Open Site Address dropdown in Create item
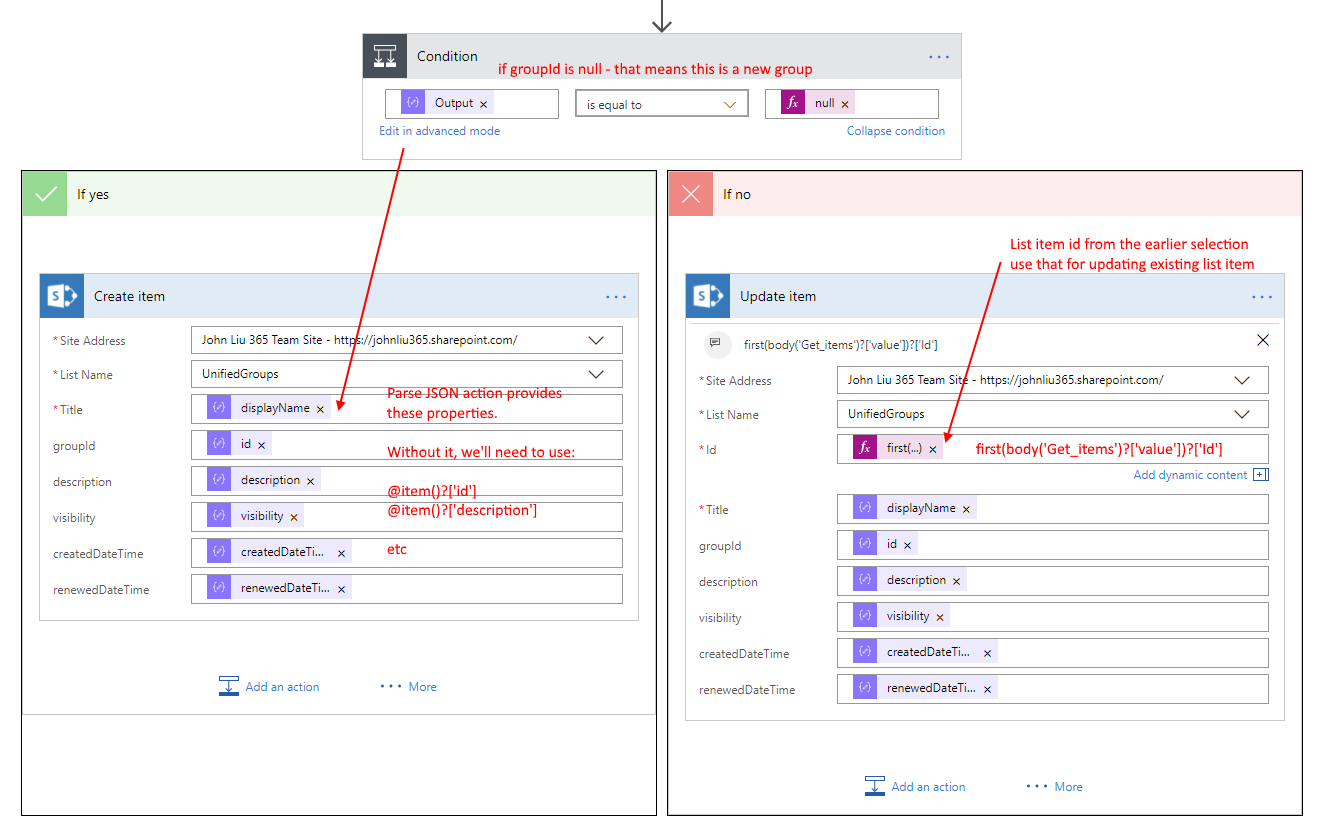The height and width of the screenshot is (831, 1320). tap(596, 340)
